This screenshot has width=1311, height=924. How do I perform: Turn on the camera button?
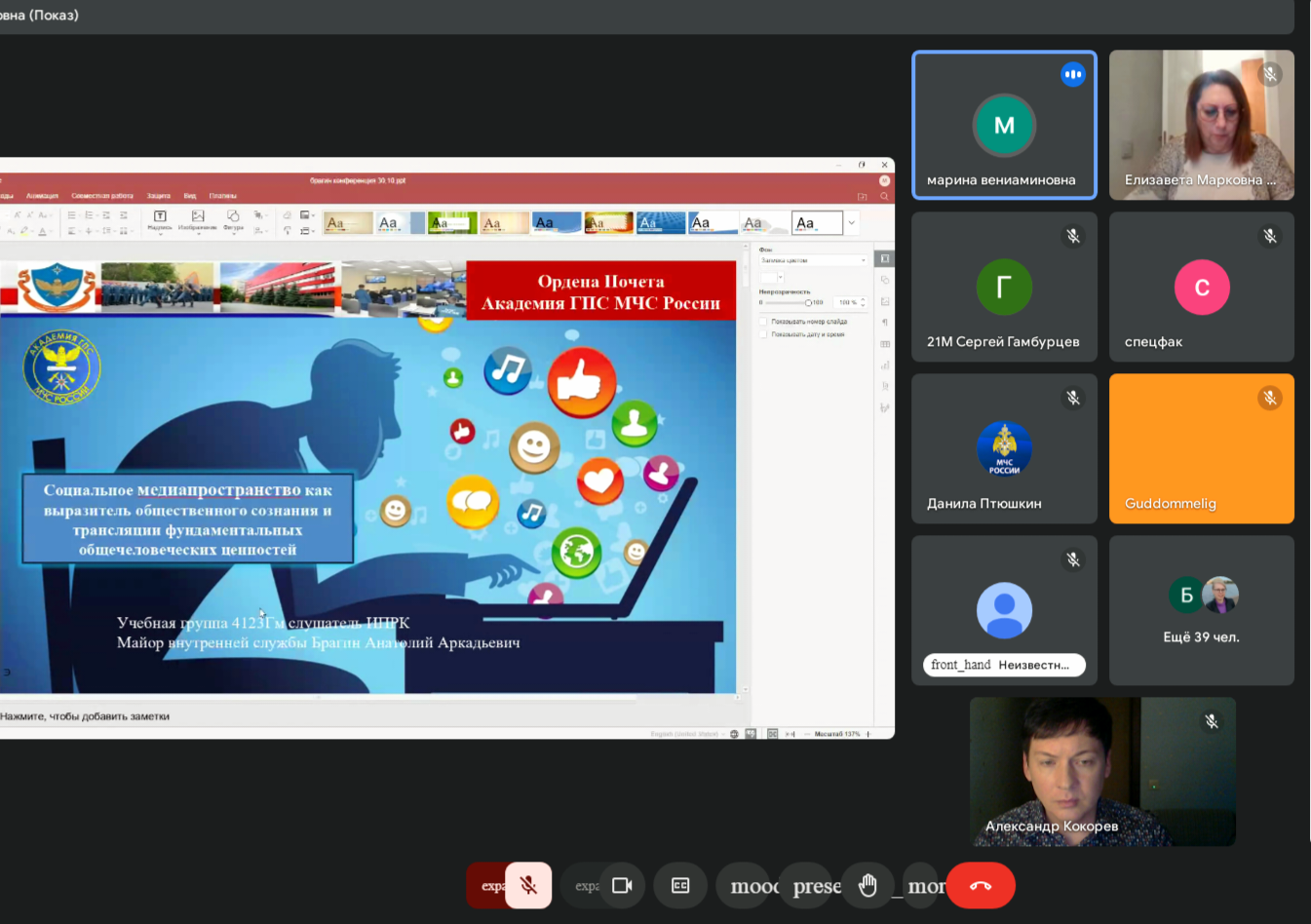(622, 885)
